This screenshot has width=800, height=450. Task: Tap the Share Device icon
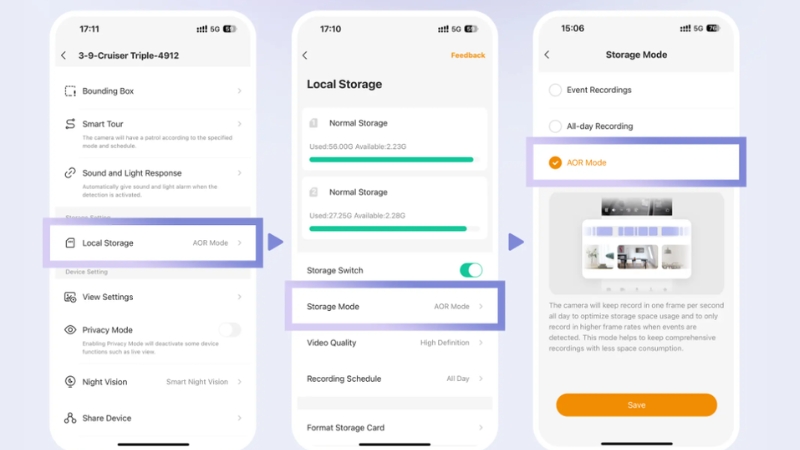tap(70, 418)
